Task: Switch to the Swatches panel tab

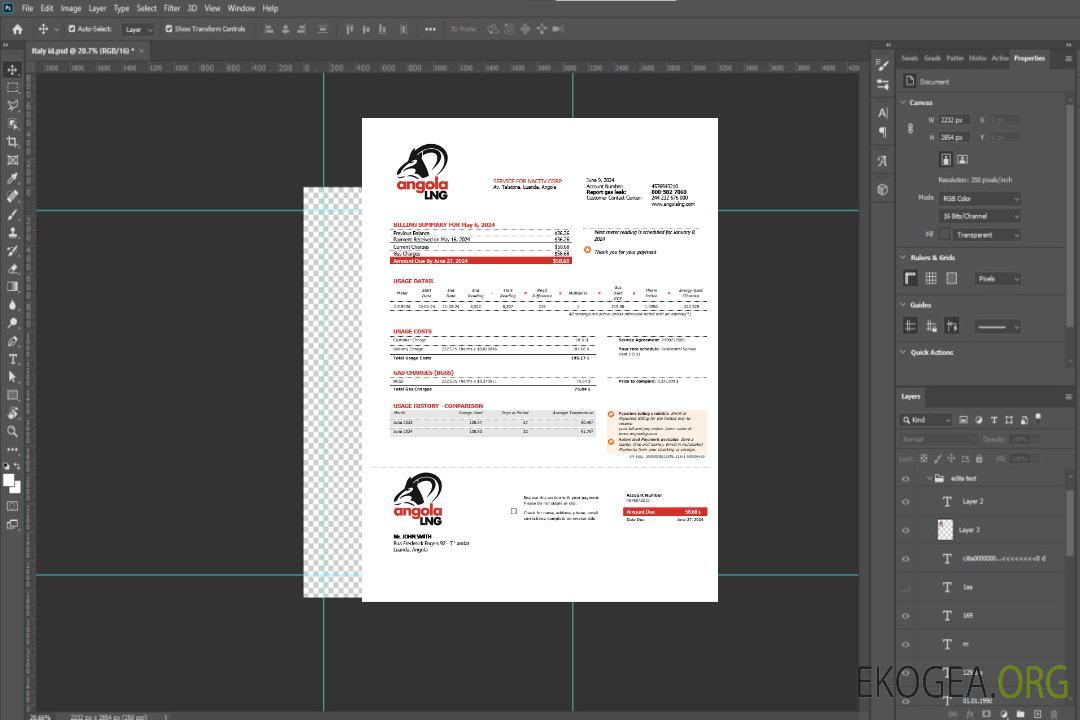Action: [909, 58]
